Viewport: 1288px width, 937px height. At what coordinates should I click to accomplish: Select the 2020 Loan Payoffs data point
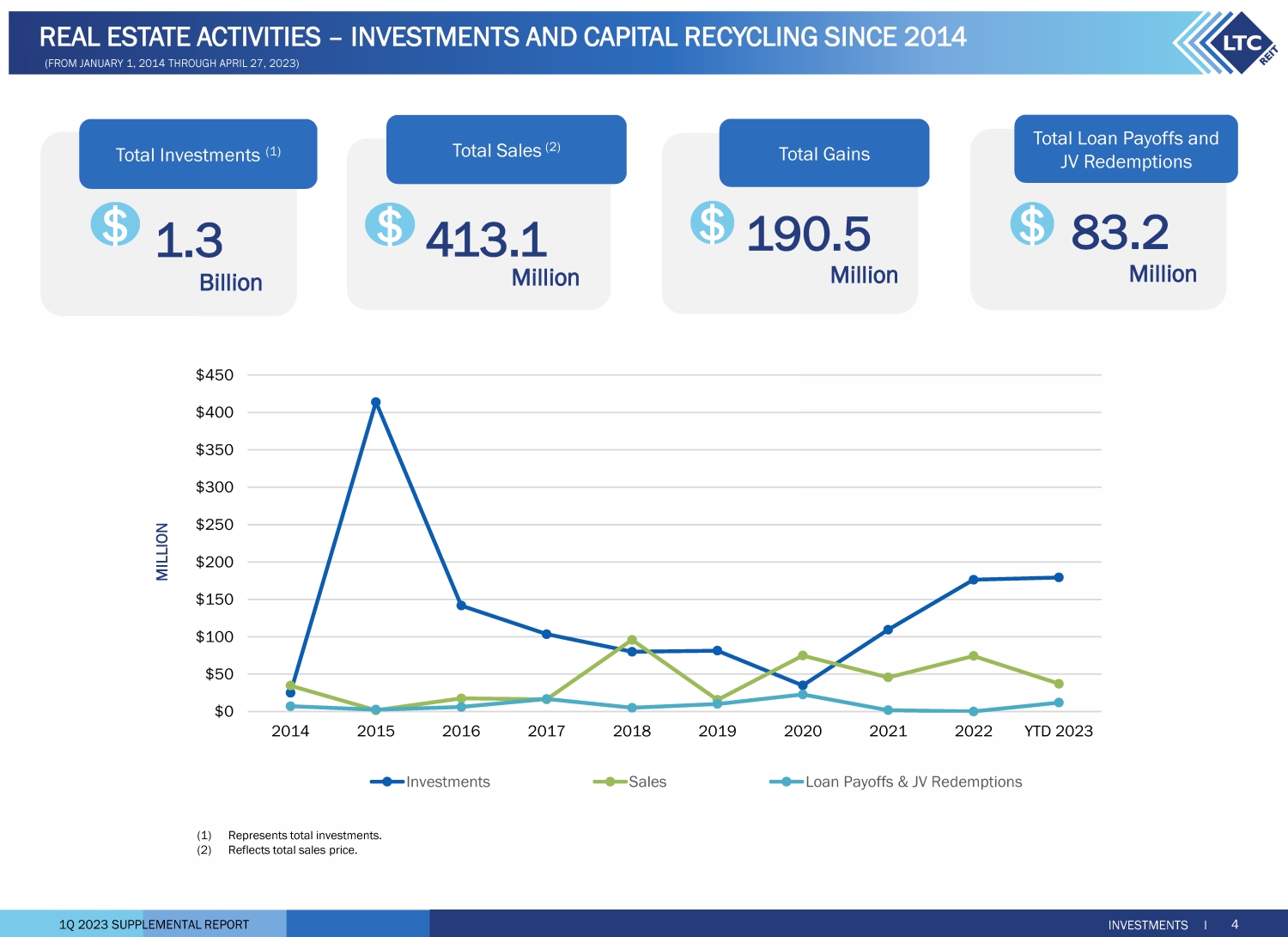click(803, 695)
